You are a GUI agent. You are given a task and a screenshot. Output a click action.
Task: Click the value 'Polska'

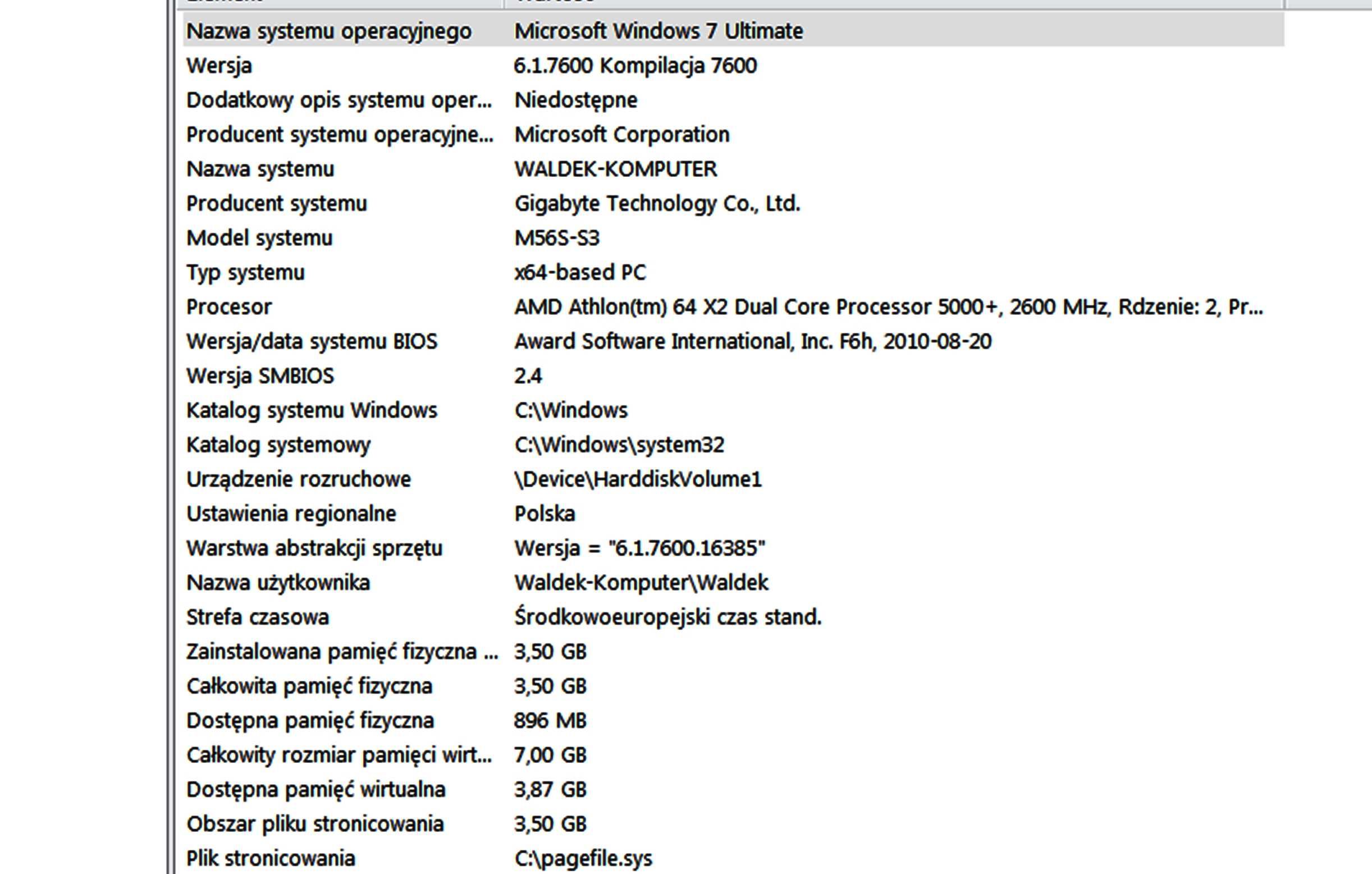544,514
